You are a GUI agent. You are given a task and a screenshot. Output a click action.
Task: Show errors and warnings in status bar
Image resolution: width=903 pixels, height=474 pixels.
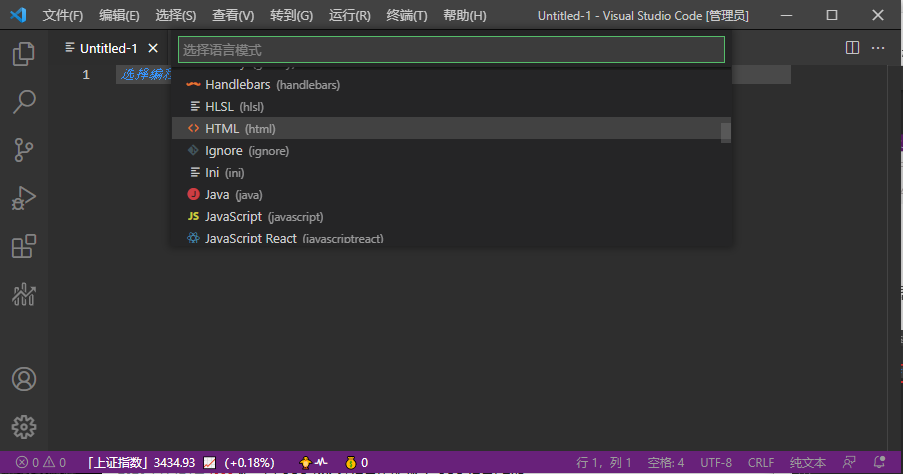pyautogui.click(x=41, y=462)
